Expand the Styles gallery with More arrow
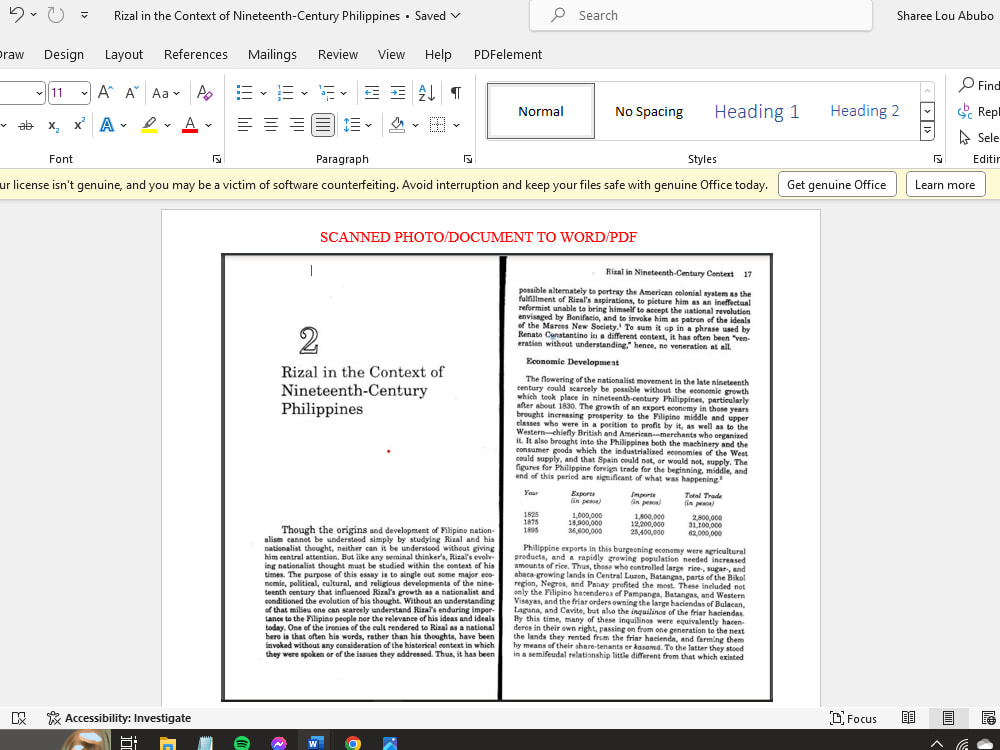 tap(927, 131)
